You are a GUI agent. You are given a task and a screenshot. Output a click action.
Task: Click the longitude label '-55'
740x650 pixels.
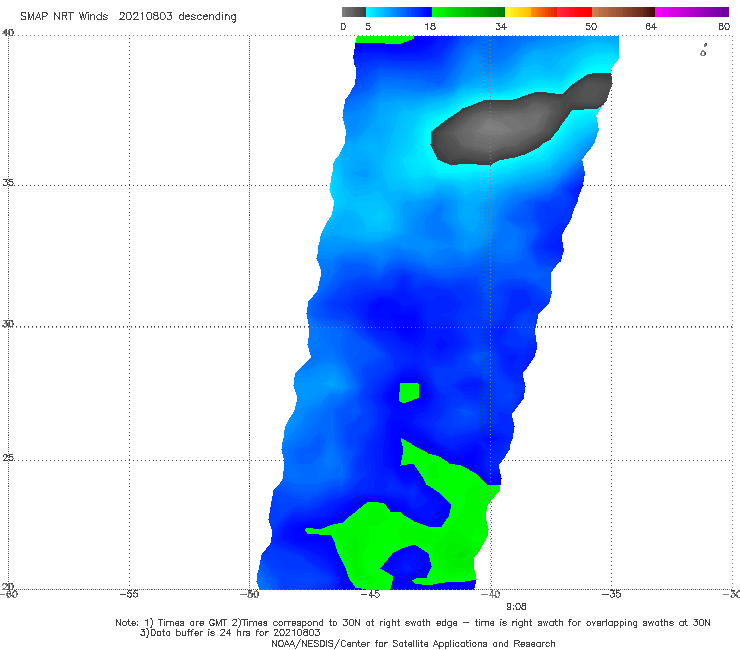[129, 594]
